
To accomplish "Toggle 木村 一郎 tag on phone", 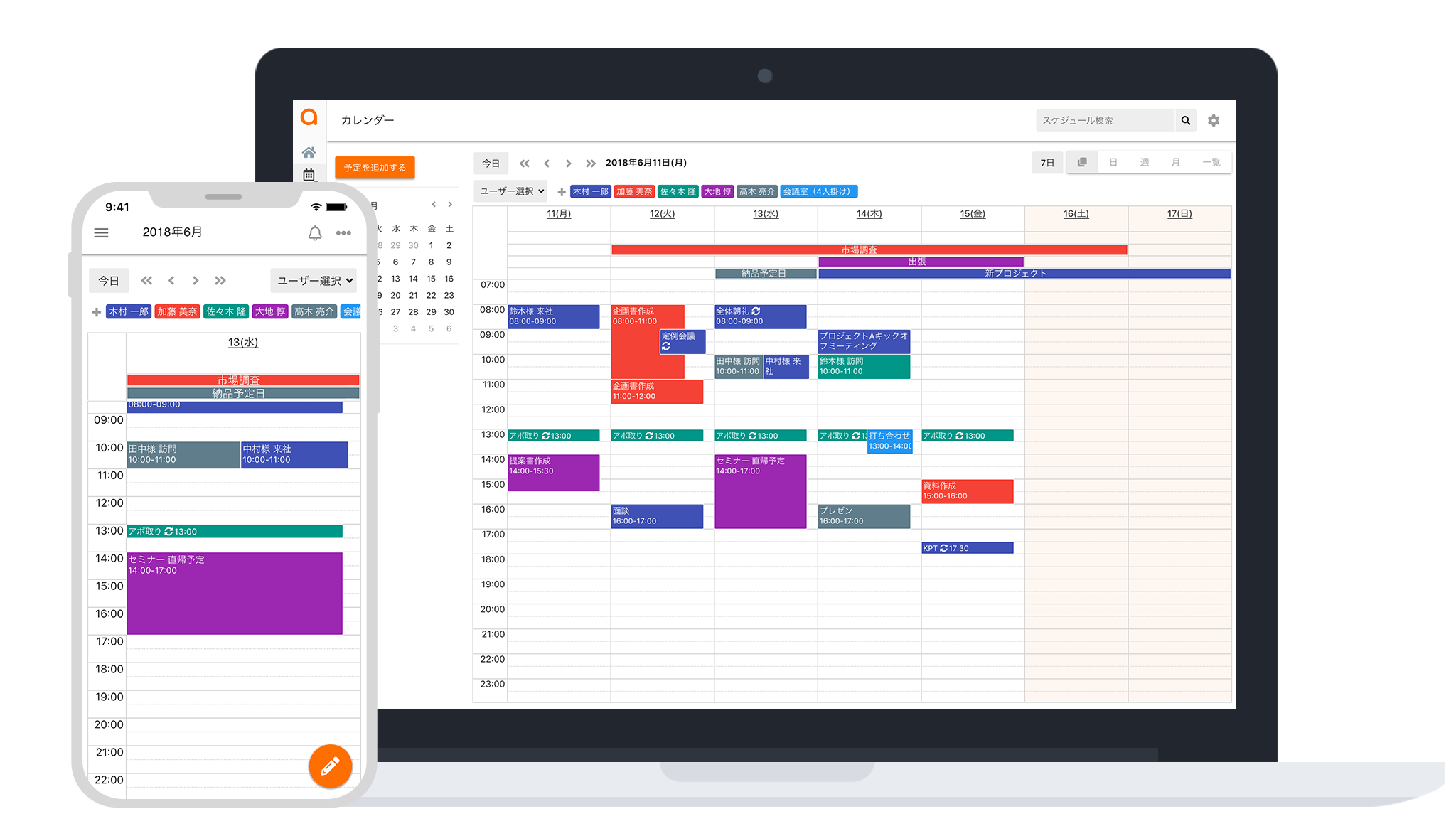I will (129, 312).
